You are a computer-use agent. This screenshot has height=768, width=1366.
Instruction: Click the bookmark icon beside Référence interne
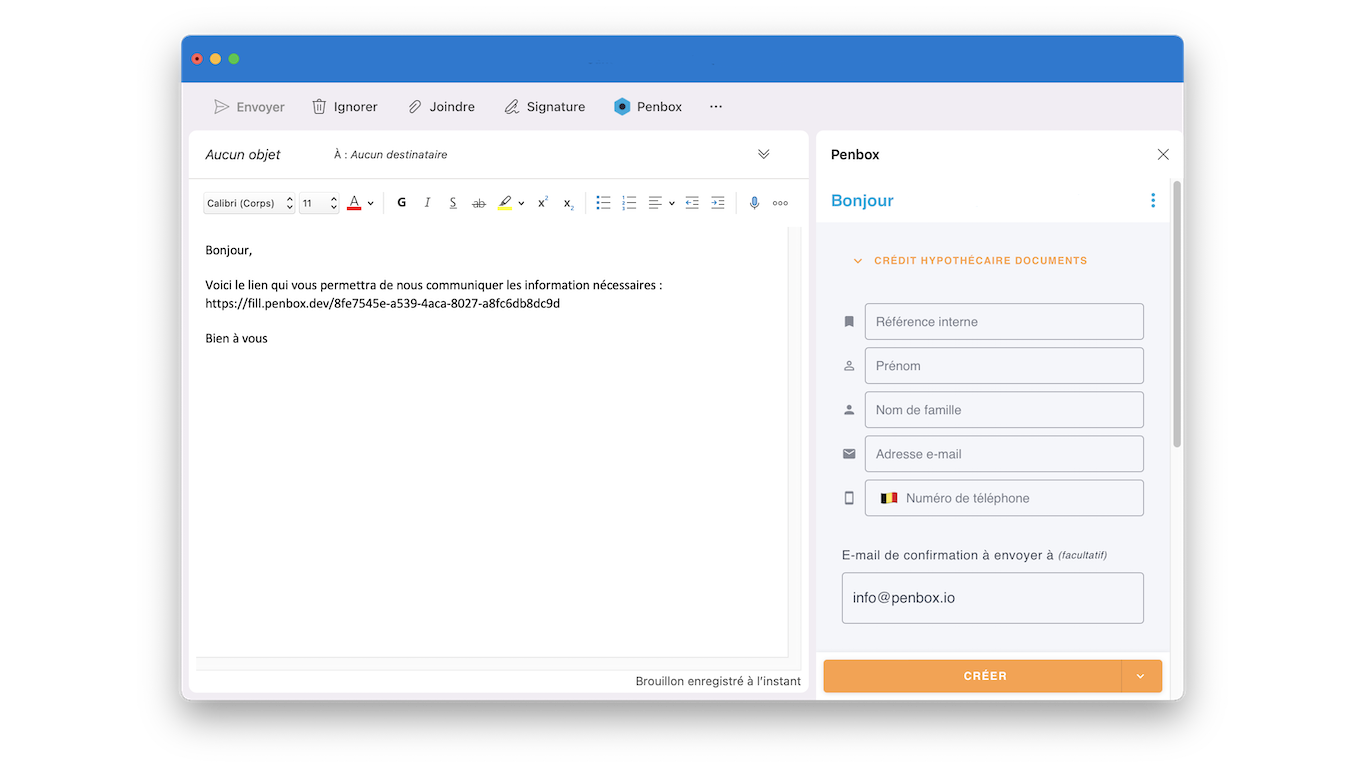pyautogui.click(x=849, y=322)
